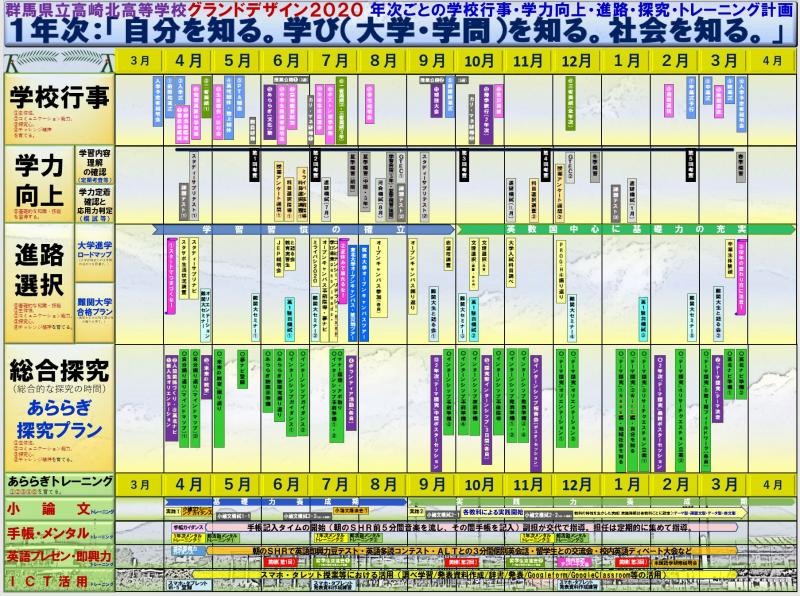800x596 pixels.
Task: Select the 手帳・メンタル training row label
Action: tap(55, 530)
